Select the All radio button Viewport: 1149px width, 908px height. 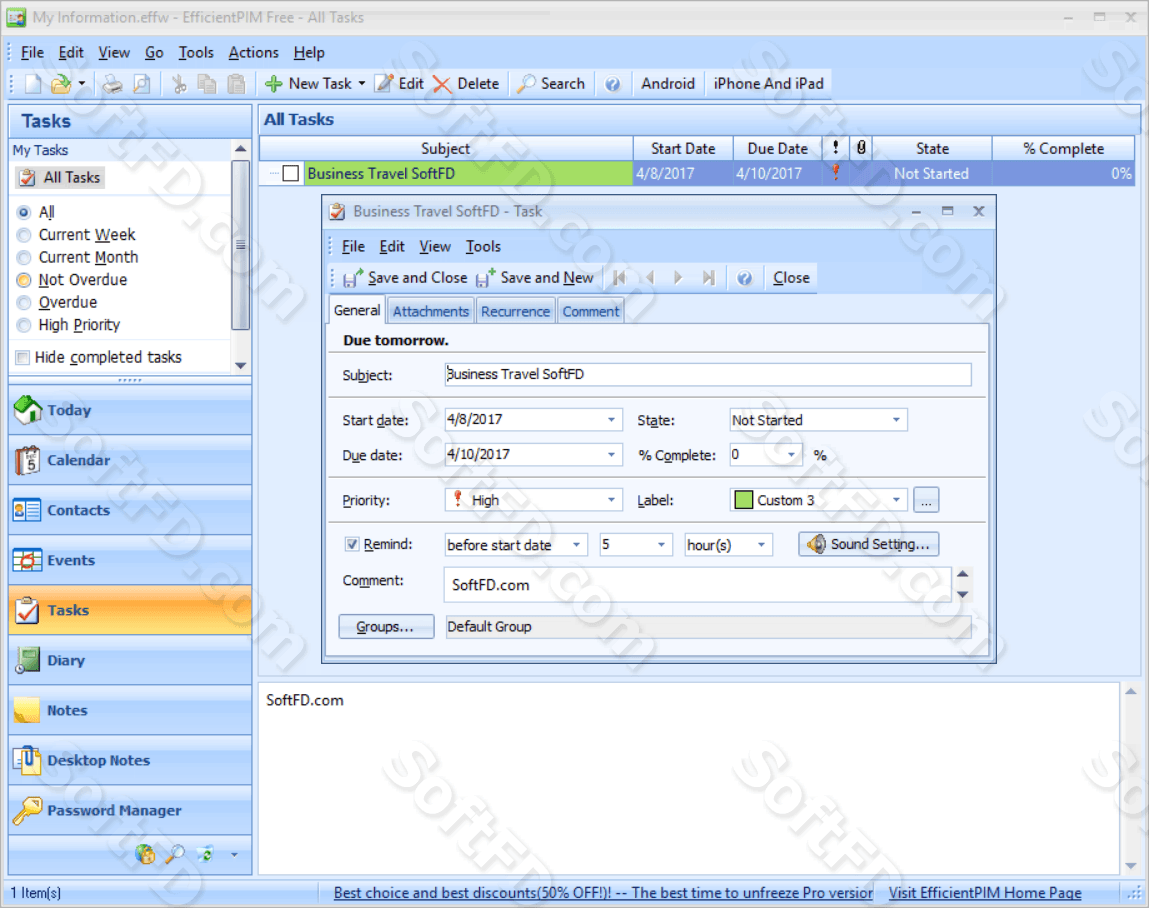[x=23, y=213]
